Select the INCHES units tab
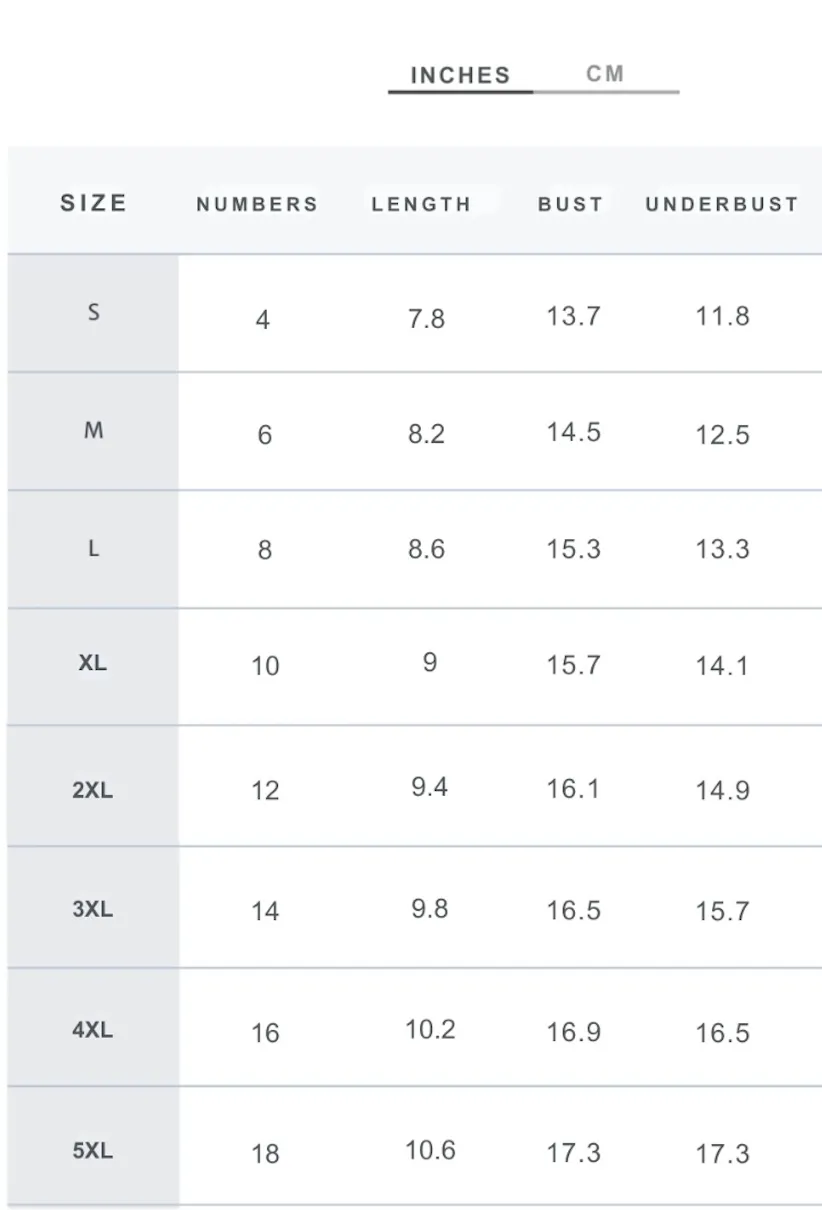The width and height of the screenshot is (822, 1210). tap(460, 75)
